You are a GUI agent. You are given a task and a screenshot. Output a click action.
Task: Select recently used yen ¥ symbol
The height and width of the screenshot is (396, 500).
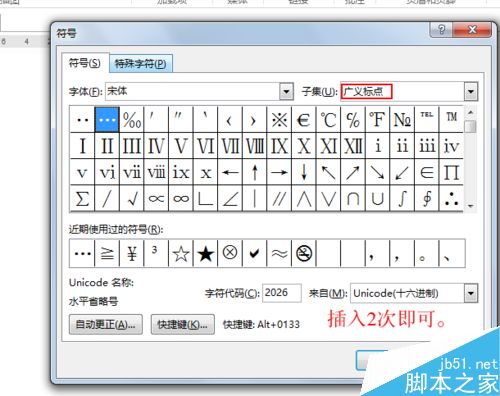pyautogui.click(x=132, y=253)
